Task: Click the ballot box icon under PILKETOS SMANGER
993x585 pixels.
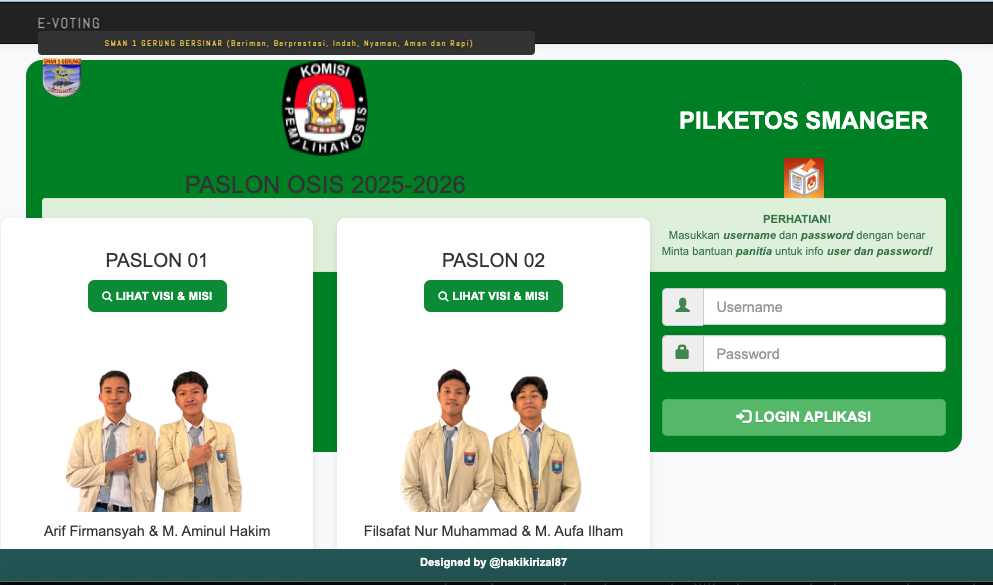Action: (803, 178)
